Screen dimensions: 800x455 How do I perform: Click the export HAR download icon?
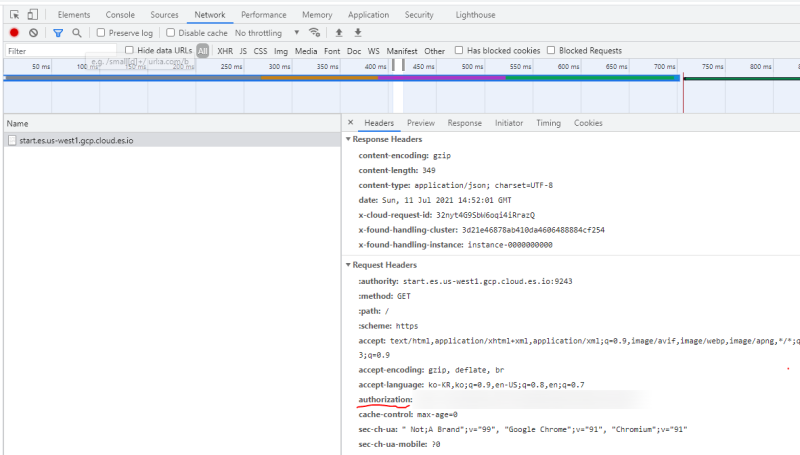(357, 33)
